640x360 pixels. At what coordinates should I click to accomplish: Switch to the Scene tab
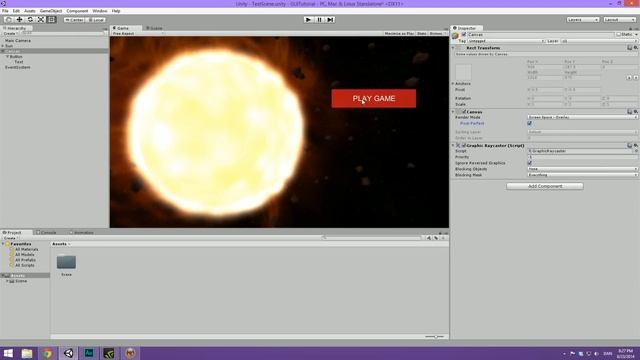click(154, 28)
